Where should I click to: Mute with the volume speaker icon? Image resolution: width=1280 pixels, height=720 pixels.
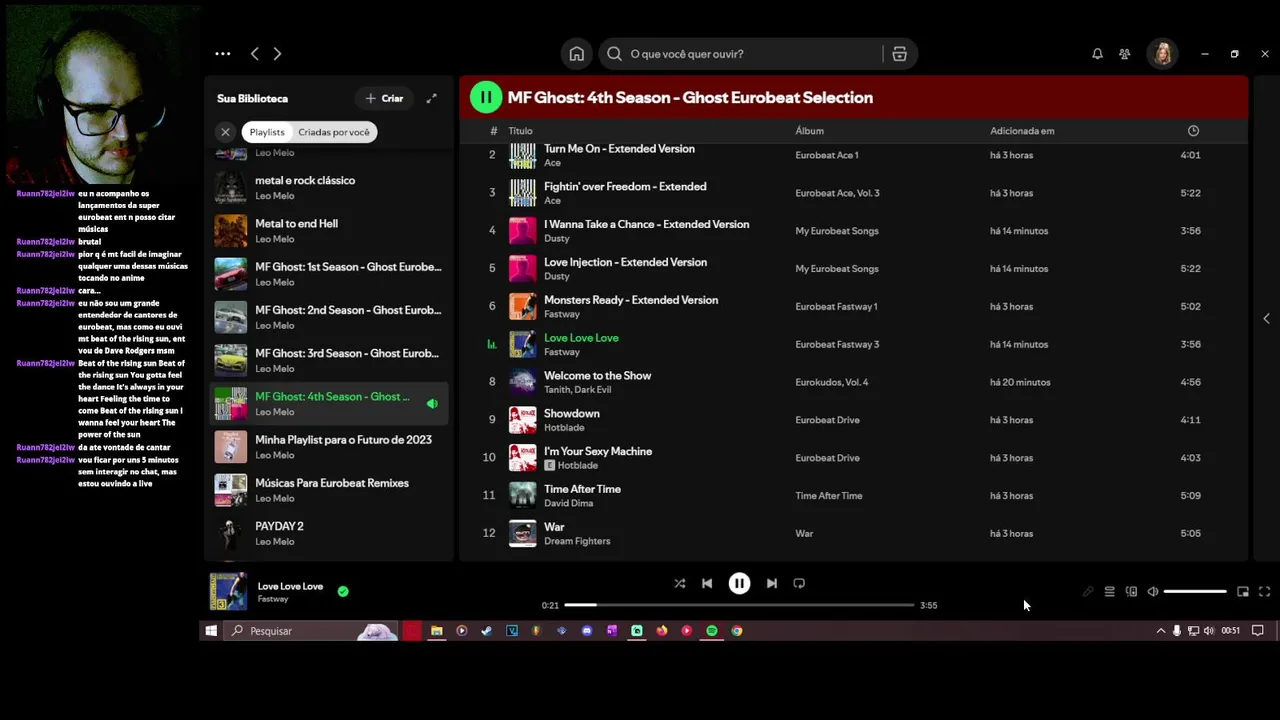tap(1153, 592)
